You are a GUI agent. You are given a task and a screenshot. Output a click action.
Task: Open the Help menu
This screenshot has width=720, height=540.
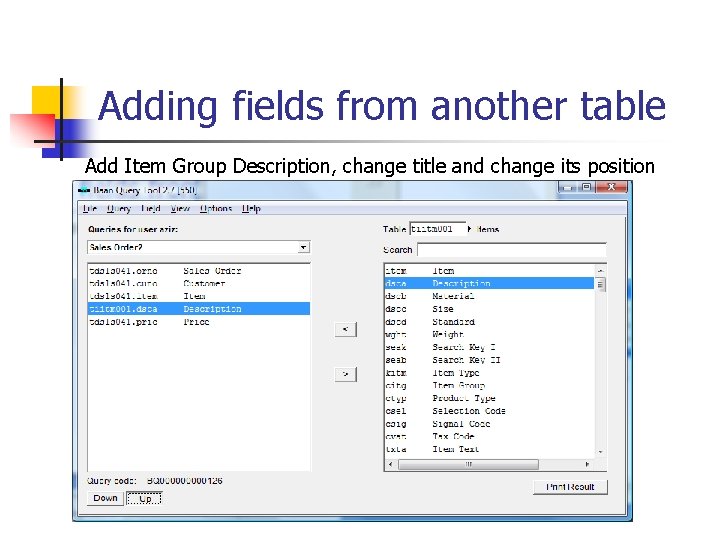point(251,208)
